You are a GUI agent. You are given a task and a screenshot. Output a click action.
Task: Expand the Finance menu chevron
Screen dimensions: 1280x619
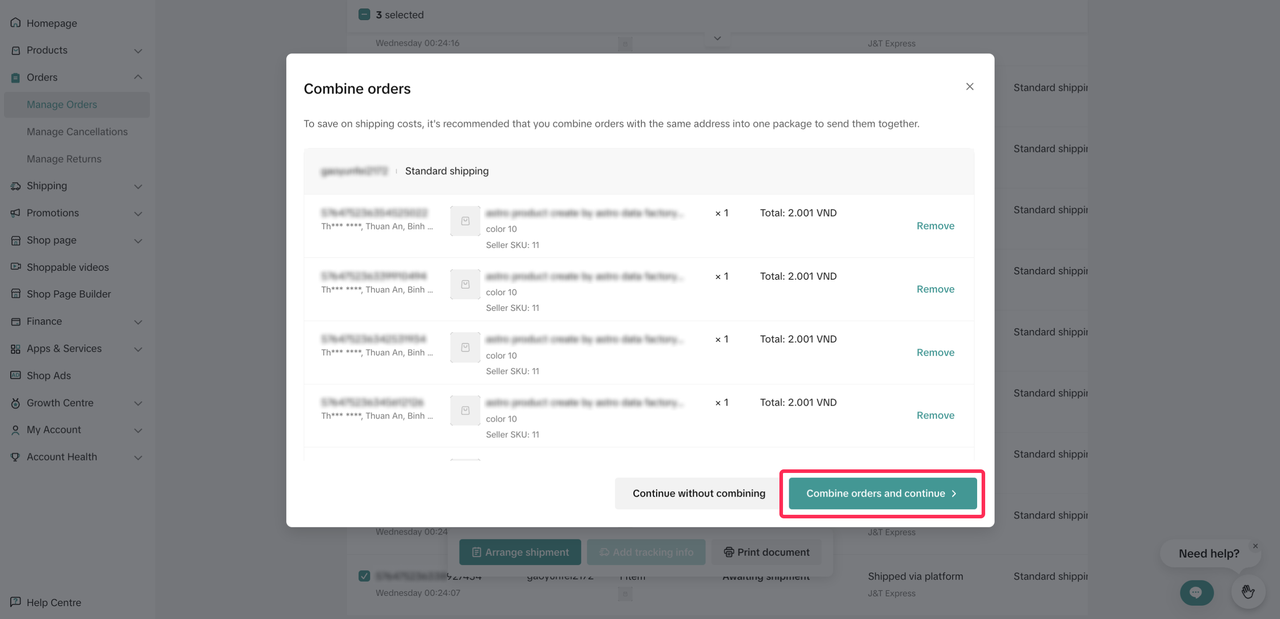click(x=138, y=322)
